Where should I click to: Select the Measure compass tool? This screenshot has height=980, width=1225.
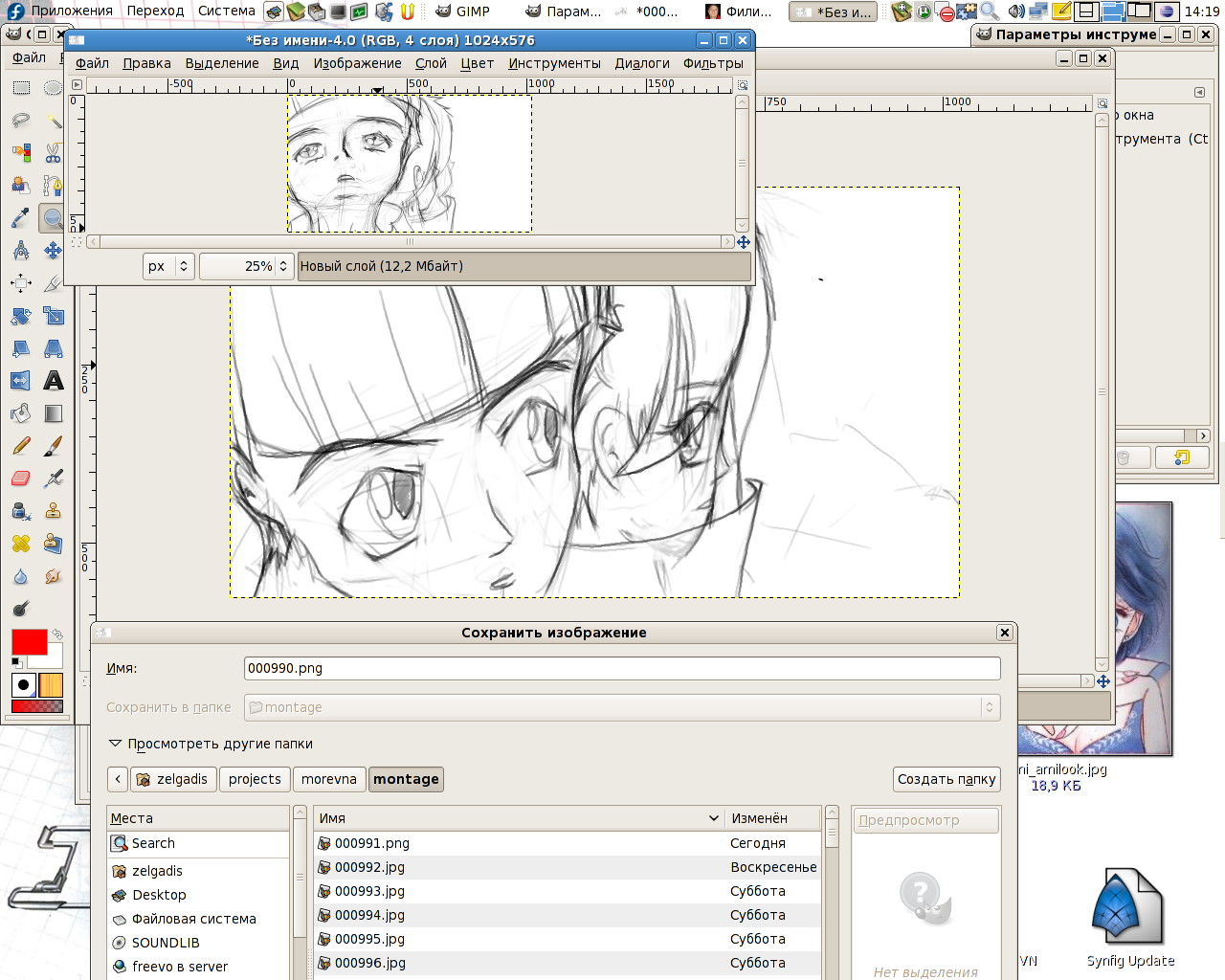pos(21,251)
